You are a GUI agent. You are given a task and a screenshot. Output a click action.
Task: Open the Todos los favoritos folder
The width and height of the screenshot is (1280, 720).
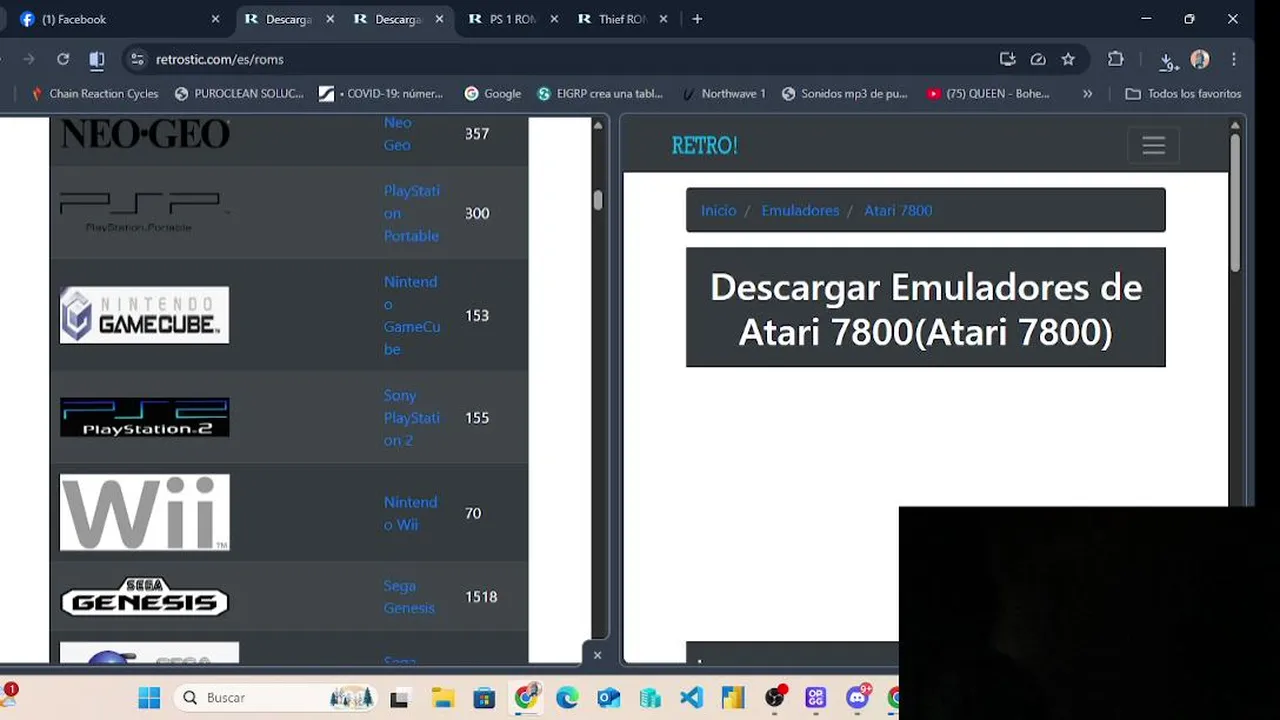1183,94
